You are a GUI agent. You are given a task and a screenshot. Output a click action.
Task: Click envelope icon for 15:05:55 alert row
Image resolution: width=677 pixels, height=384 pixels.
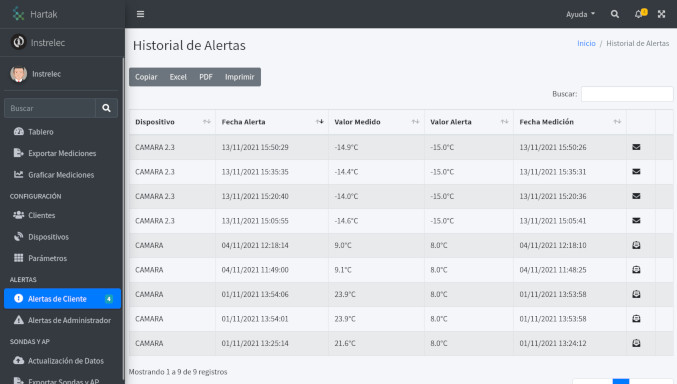click(x=636, y=220)
